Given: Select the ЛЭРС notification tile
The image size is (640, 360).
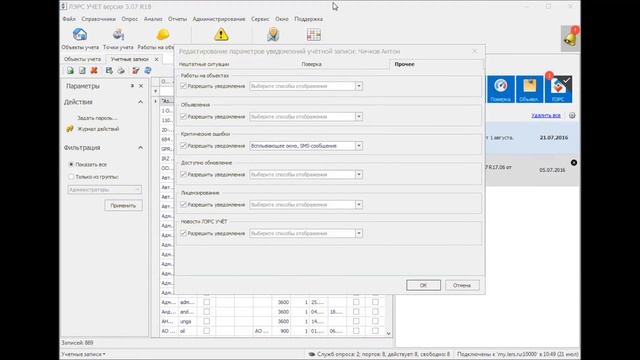Looking at the screenshot, I should 558,89.
